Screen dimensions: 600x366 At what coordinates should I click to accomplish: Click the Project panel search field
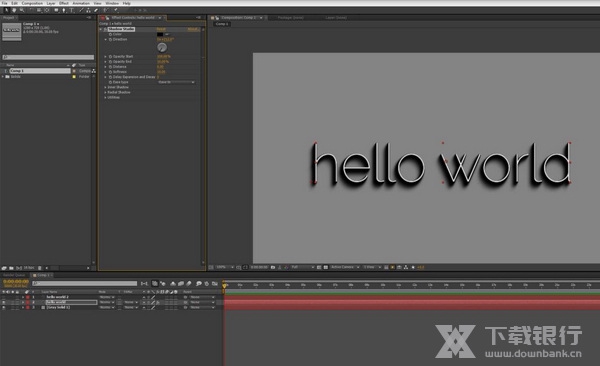(48, 57)
